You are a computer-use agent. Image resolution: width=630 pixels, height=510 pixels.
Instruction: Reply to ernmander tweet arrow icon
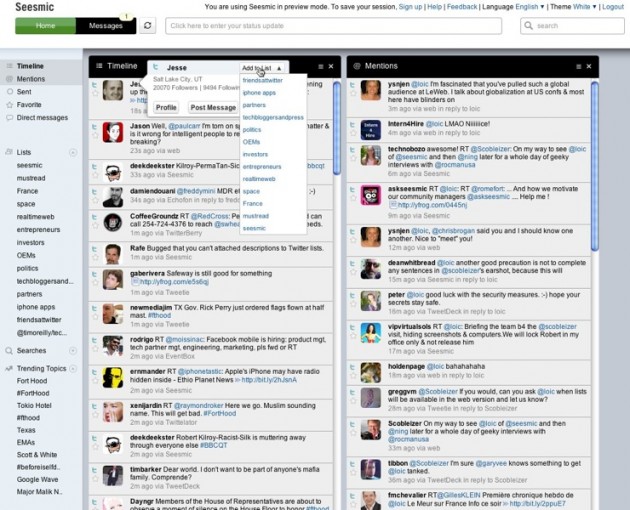pos(94,372)
